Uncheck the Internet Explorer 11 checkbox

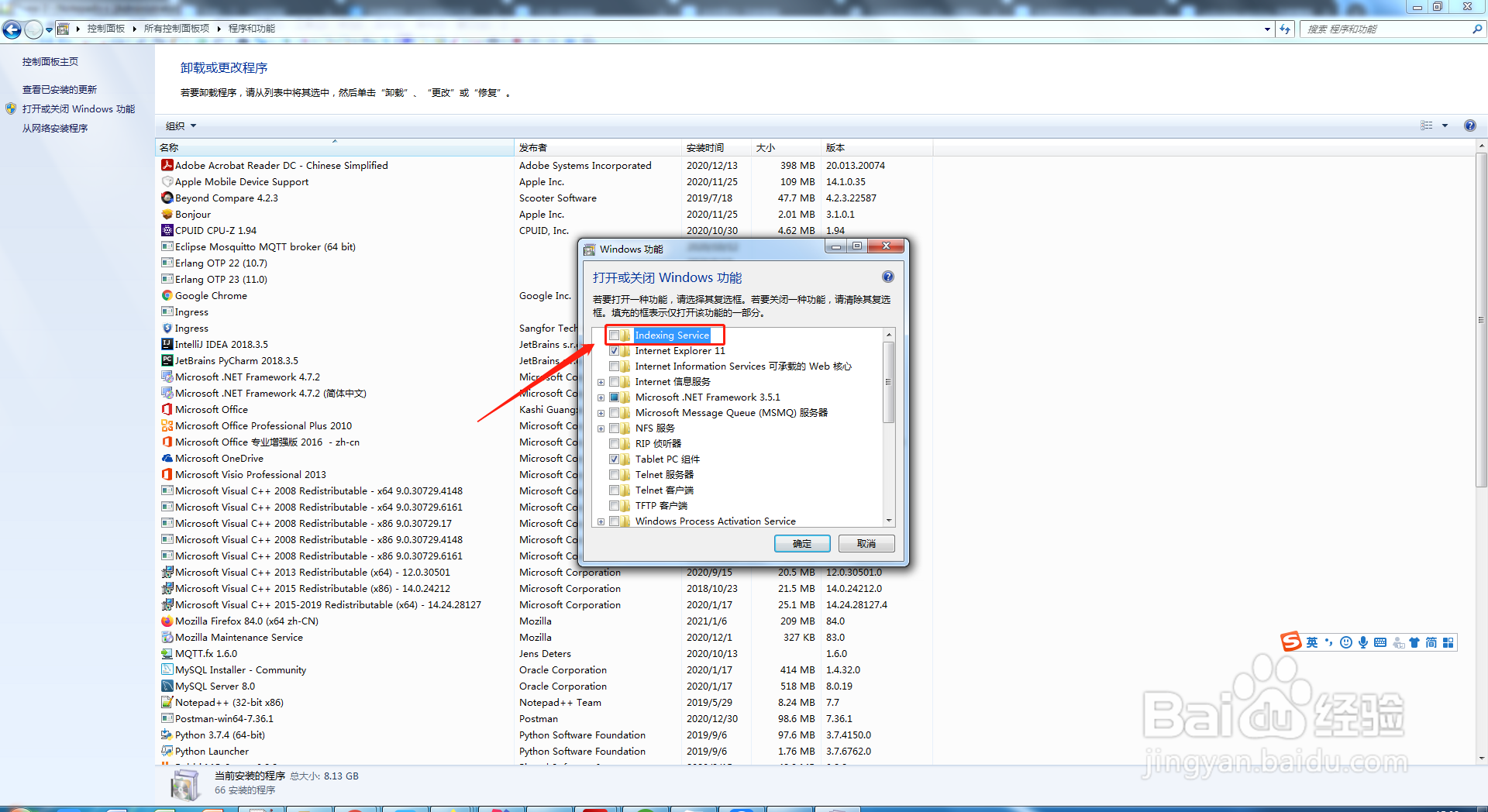tap(614, 351)
